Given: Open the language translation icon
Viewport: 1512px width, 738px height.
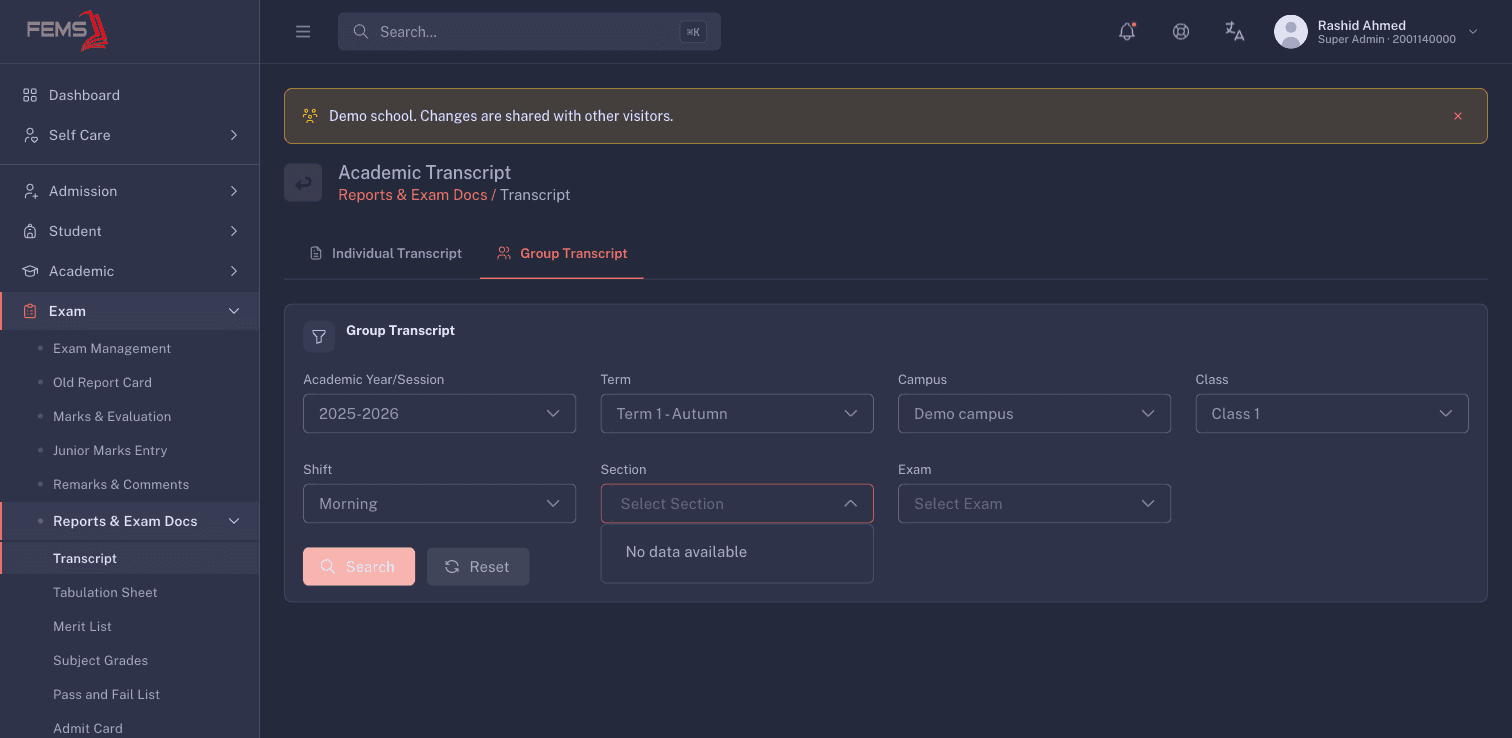Looking at the screenshot, I should click(x=1235, y=31).
